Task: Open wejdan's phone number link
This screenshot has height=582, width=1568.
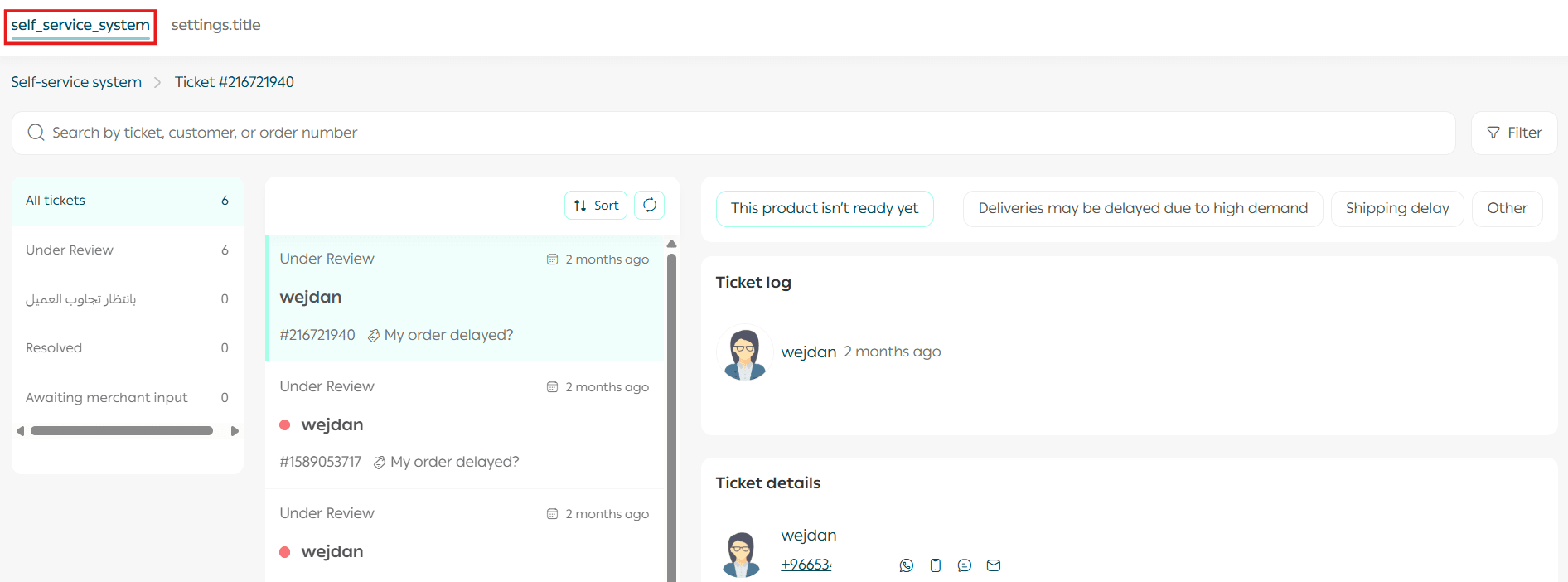Action: [806, 565]
